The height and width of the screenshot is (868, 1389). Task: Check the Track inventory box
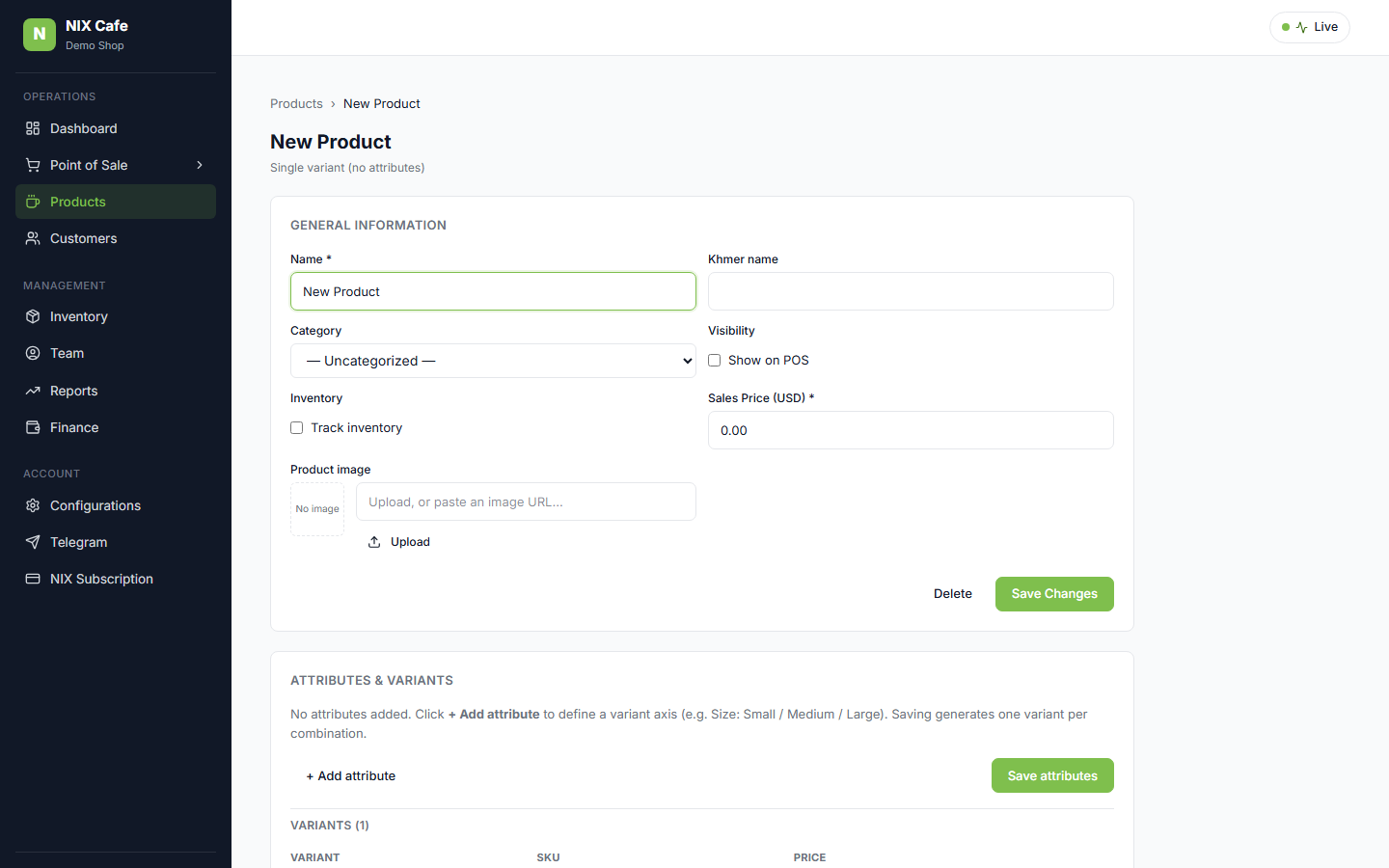click(297, 427)
